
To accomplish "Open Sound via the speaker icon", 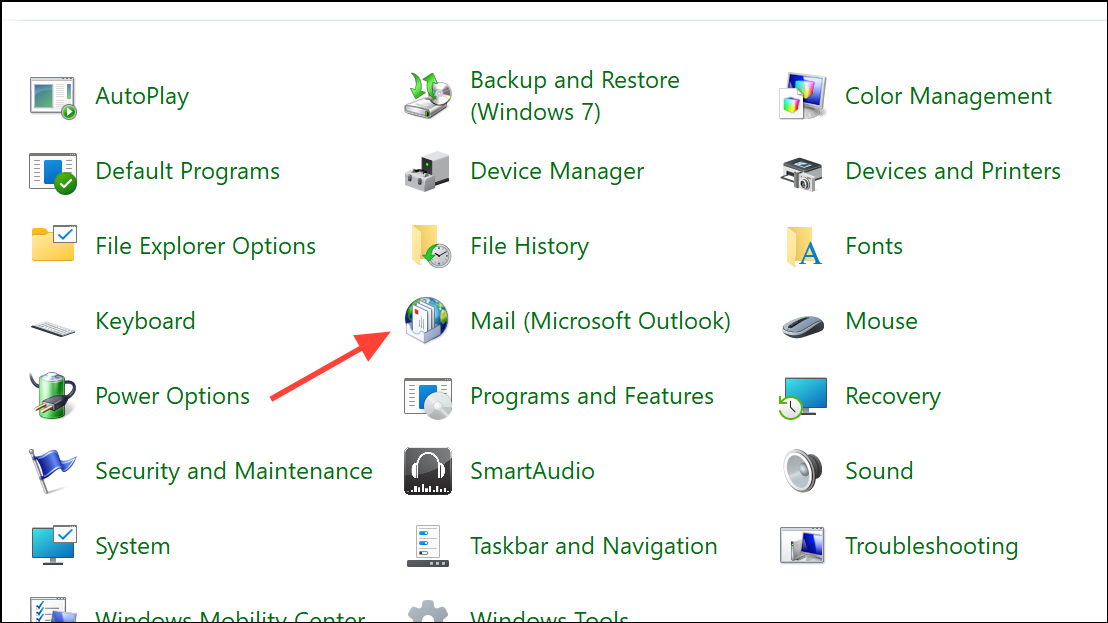I will pos(803,470).
